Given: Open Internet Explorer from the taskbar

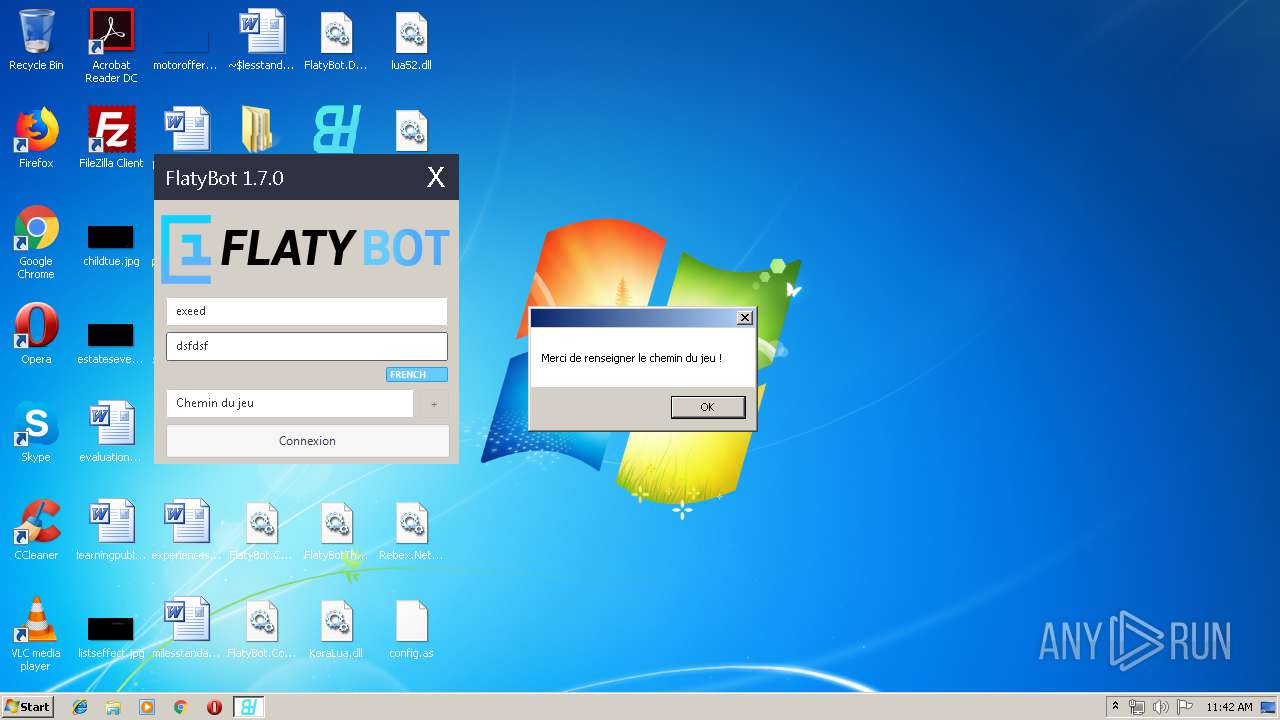Looking at the screenshot, I should (80, 707).
